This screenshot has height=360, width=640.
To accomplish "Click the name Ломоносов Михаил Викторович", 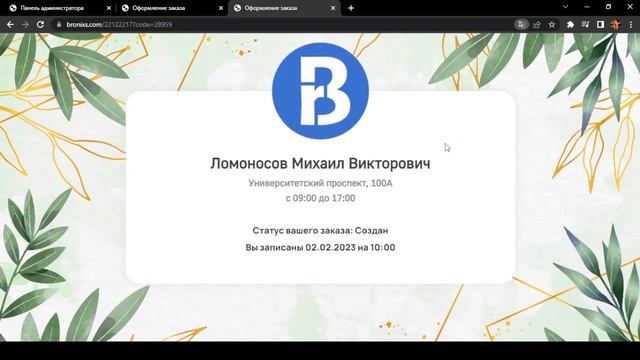I will click(320, 163).
